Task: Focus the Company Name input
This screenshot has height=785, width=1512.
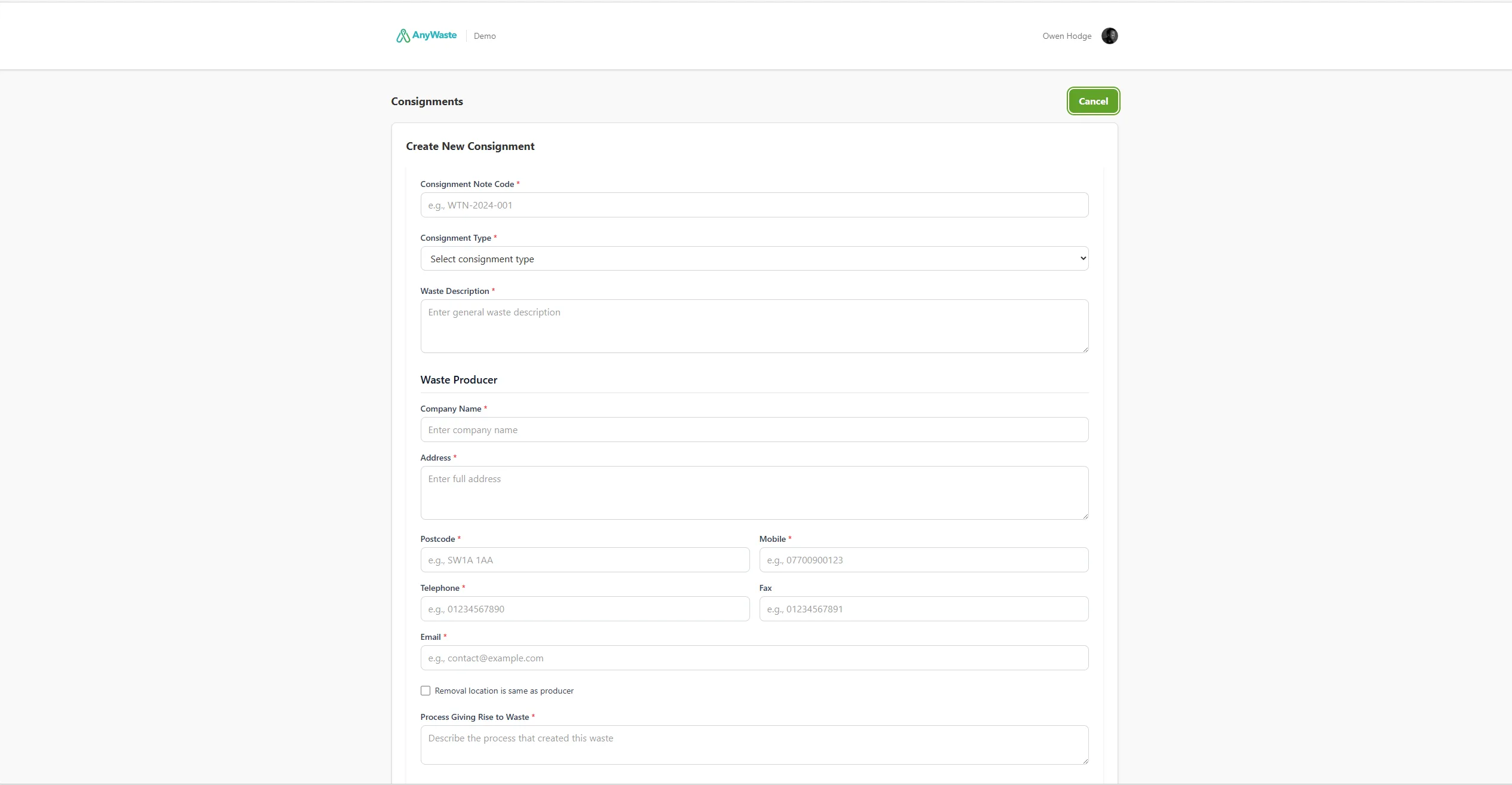Action: click(x=754, y=430)
